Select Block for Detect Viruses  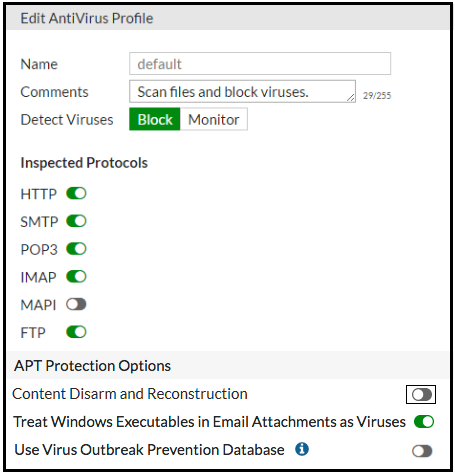click(x=155, y=119)
